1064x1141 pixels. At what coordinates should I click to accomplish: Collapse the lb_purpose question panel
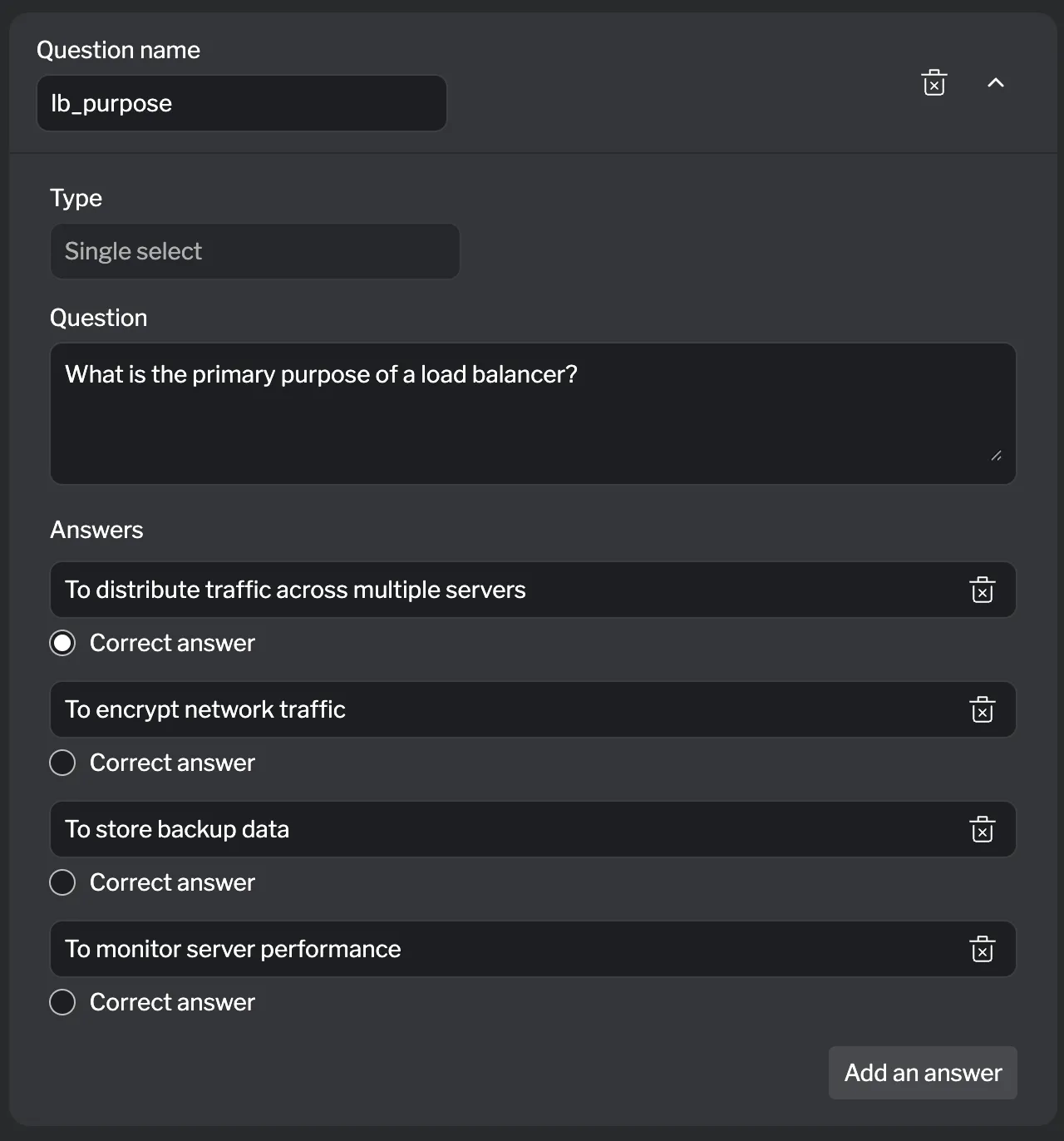click(x=996, y=83)
